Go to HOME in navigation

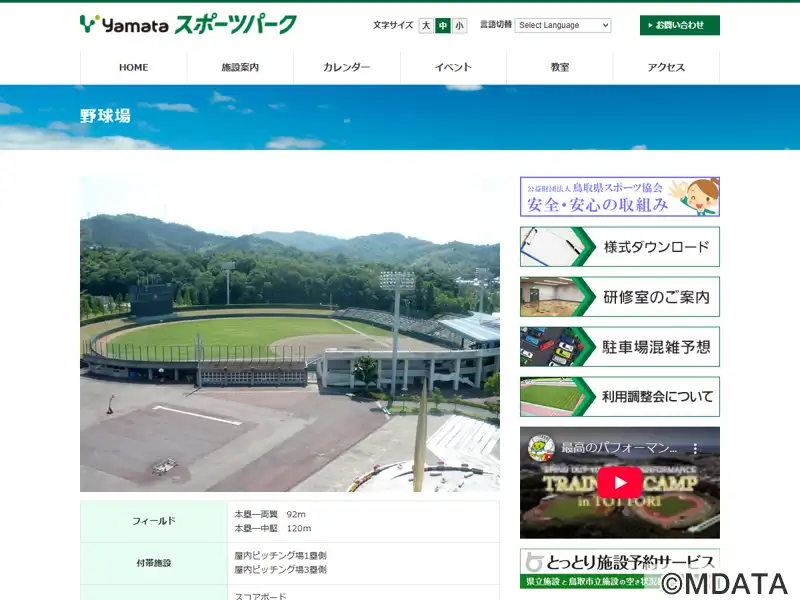[134, 67]
